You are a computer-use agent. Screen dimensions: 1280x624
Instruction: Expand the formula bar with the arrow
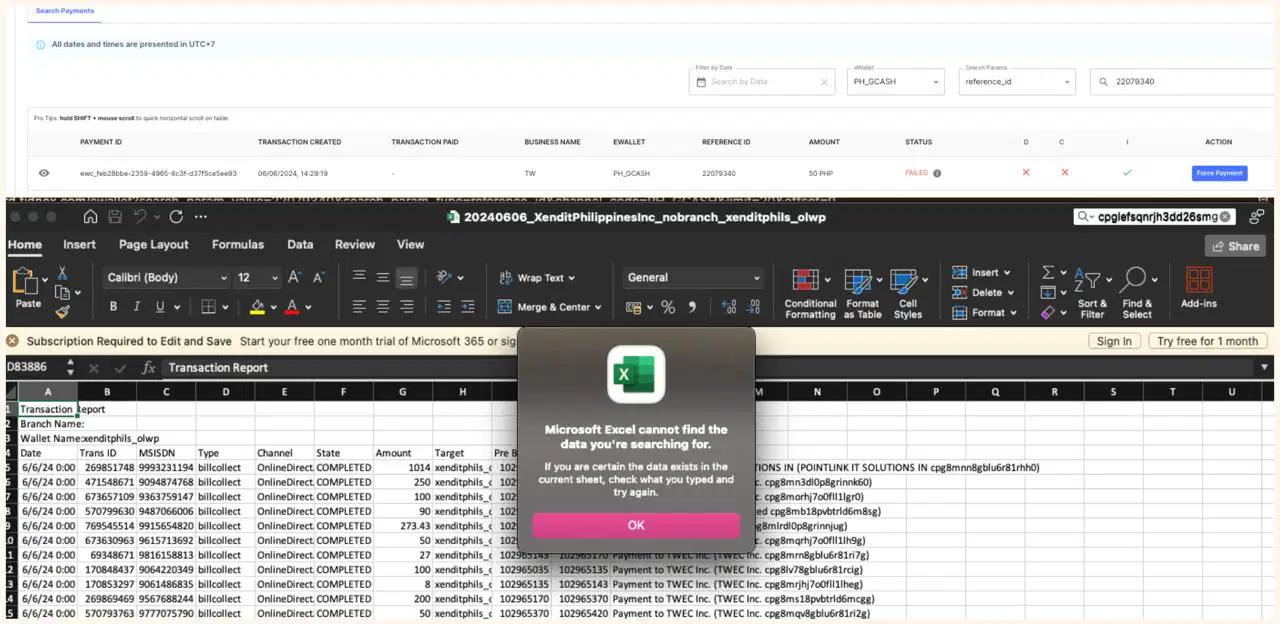1264,367
